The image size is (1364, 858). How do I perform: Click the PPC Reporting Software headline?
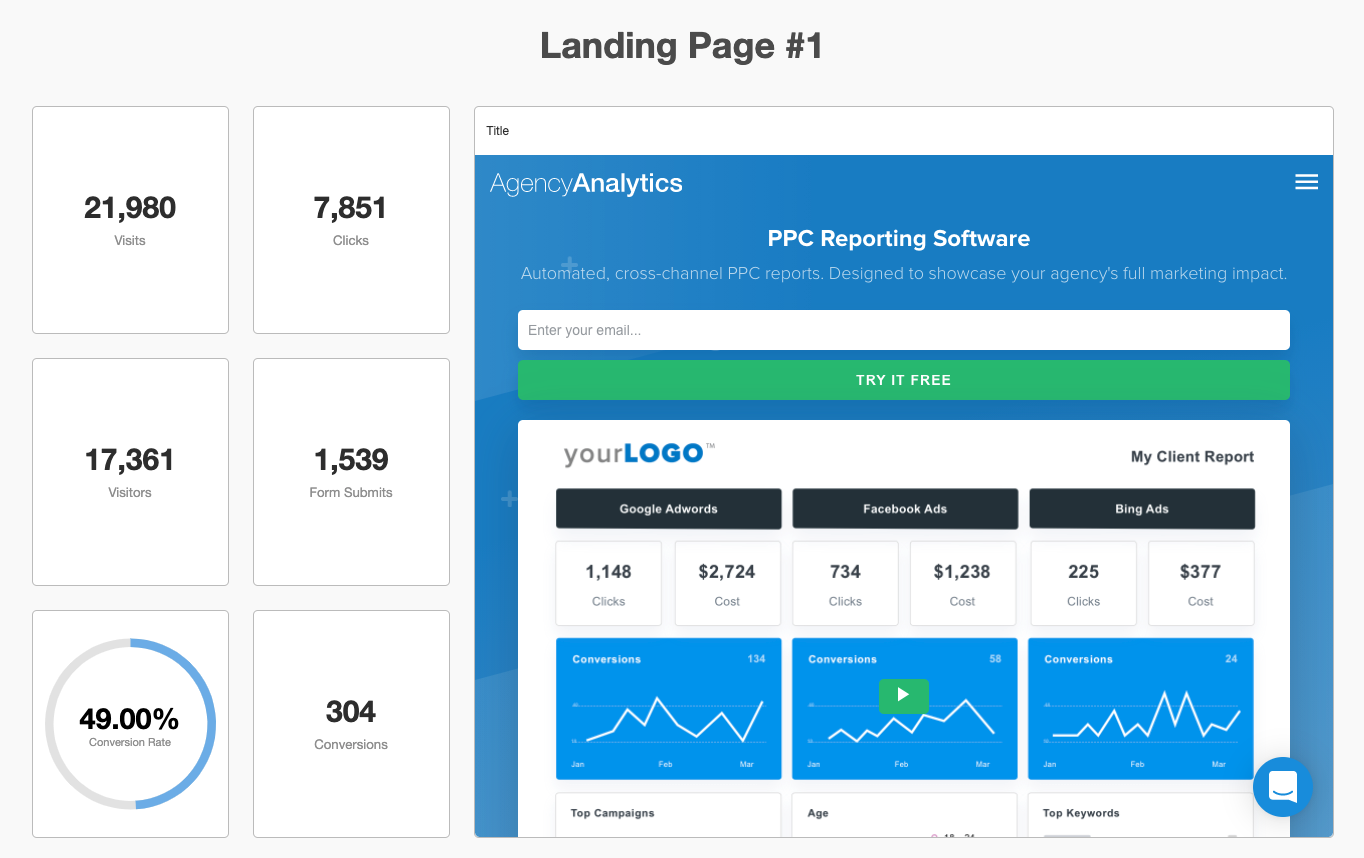point(898,238)
